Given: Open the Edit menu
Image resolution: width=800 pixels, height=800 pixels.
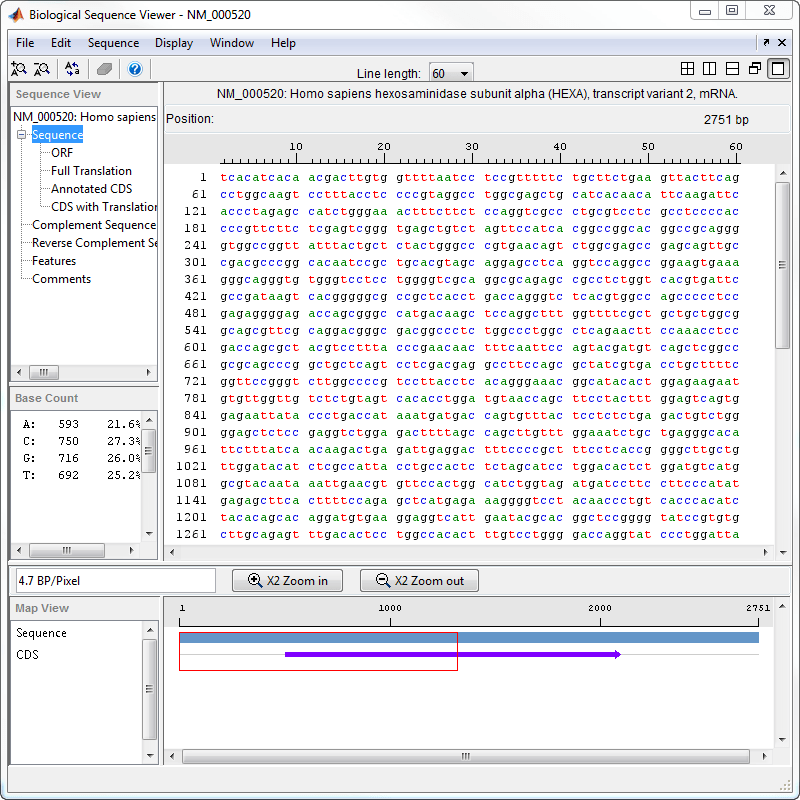Looking at the screenshot, I should click(x=61, y=43).
